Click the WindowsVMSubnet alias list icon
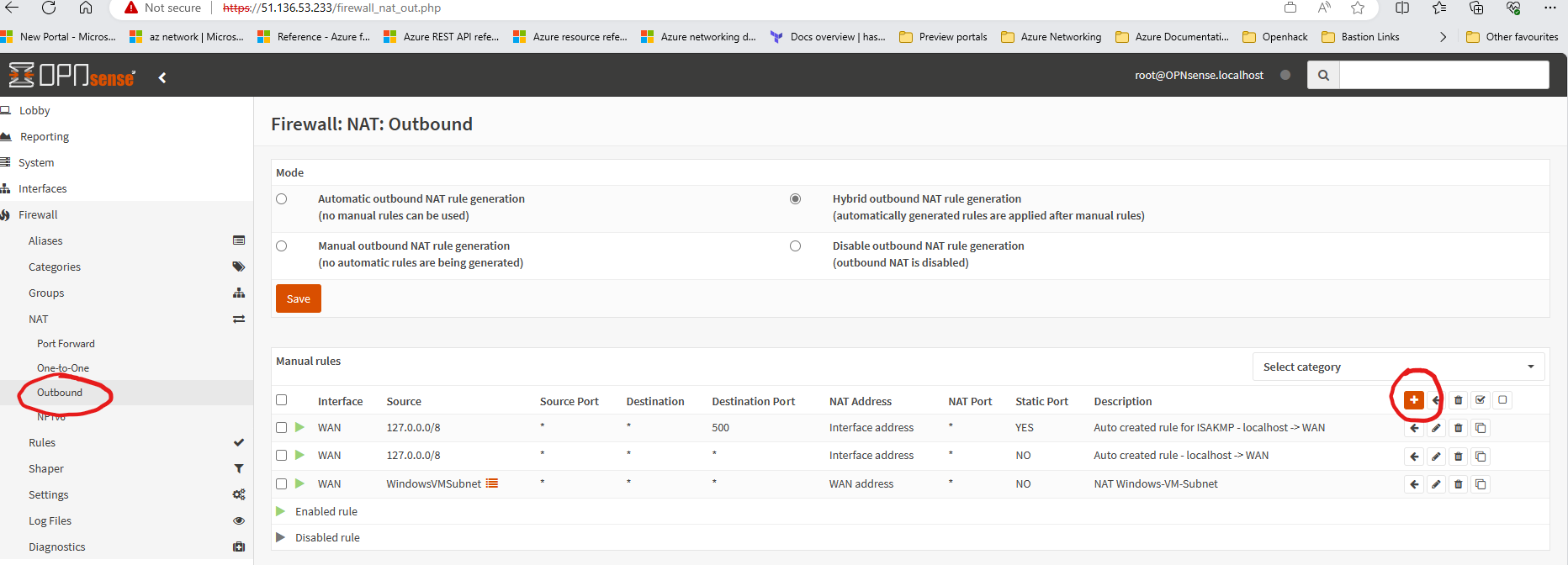Screen dimensions: 1568x565 (x=492, y=483)
